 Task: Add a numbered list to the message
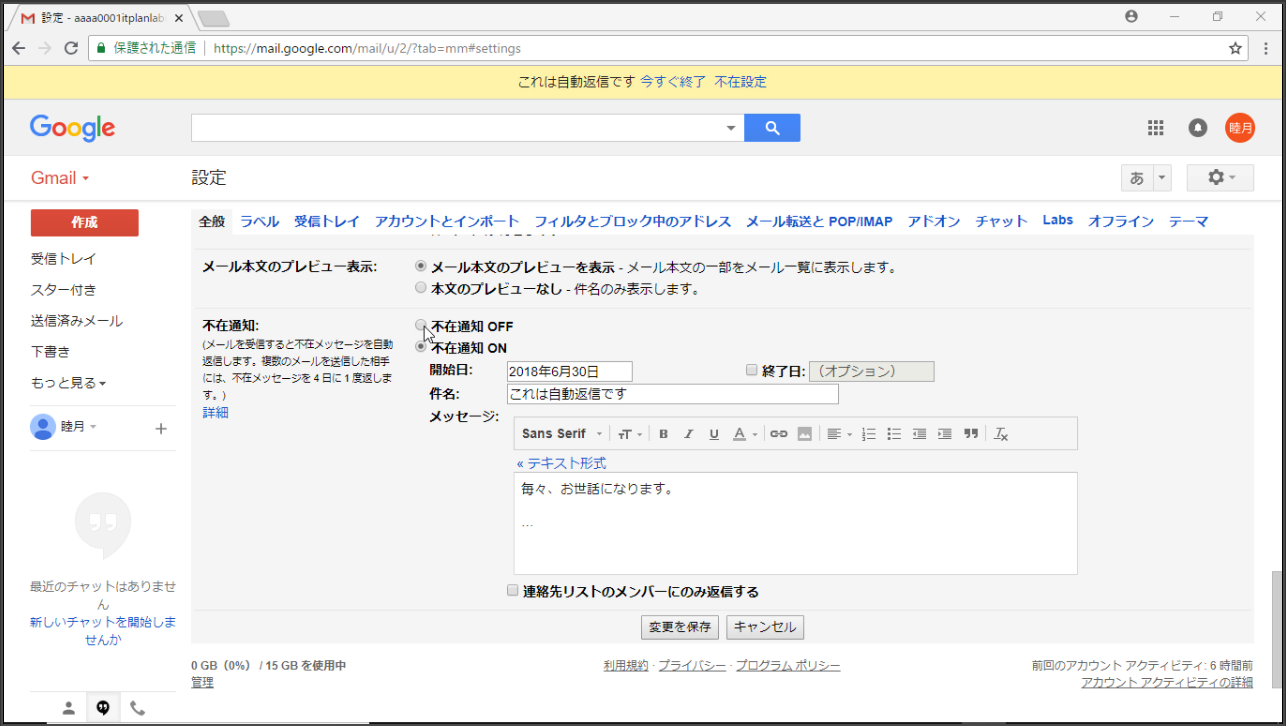(x=869, y=434)
